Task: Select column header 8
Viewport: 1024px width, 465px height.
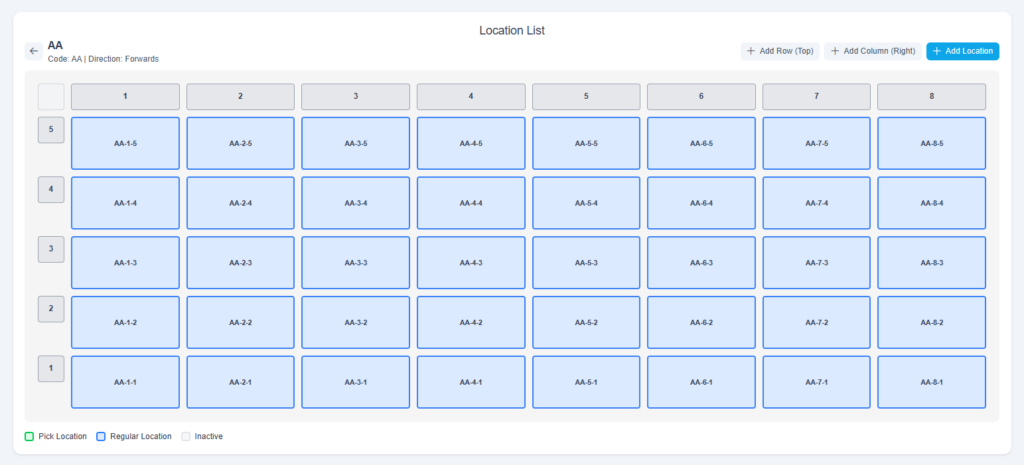Action: coord(931,97)
